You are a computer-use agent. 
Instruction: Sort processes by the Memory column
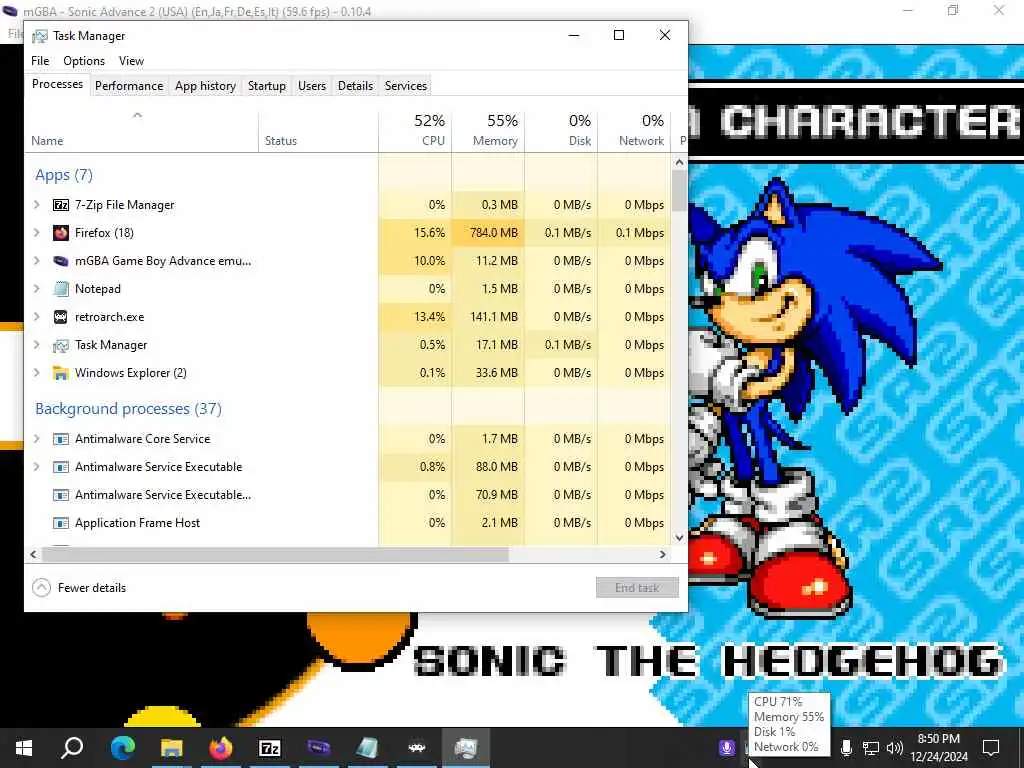tap(488, 131)
